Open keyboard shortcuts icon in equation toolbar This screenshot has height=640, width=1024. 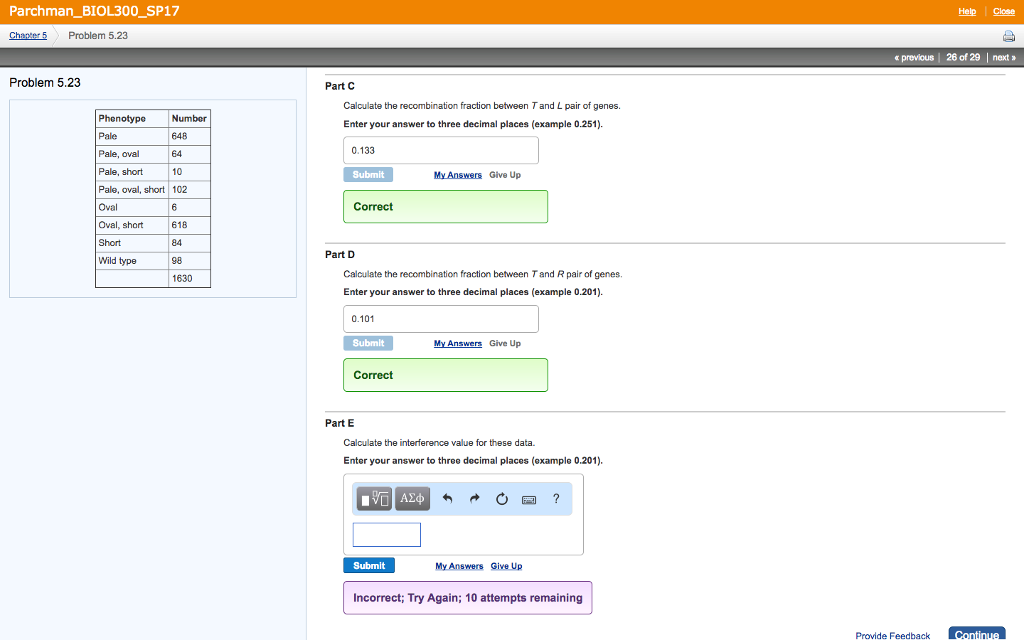(528, 499)
